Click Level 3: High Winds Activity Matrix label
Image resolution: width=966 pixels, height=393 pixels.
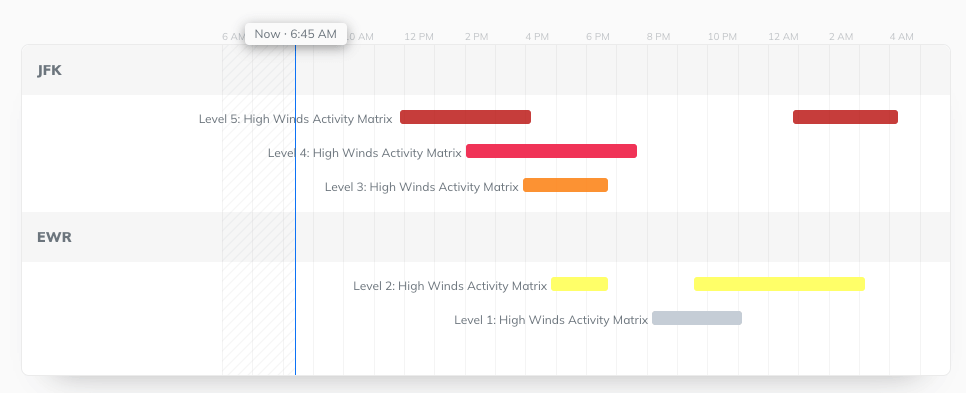coord(421,187)
